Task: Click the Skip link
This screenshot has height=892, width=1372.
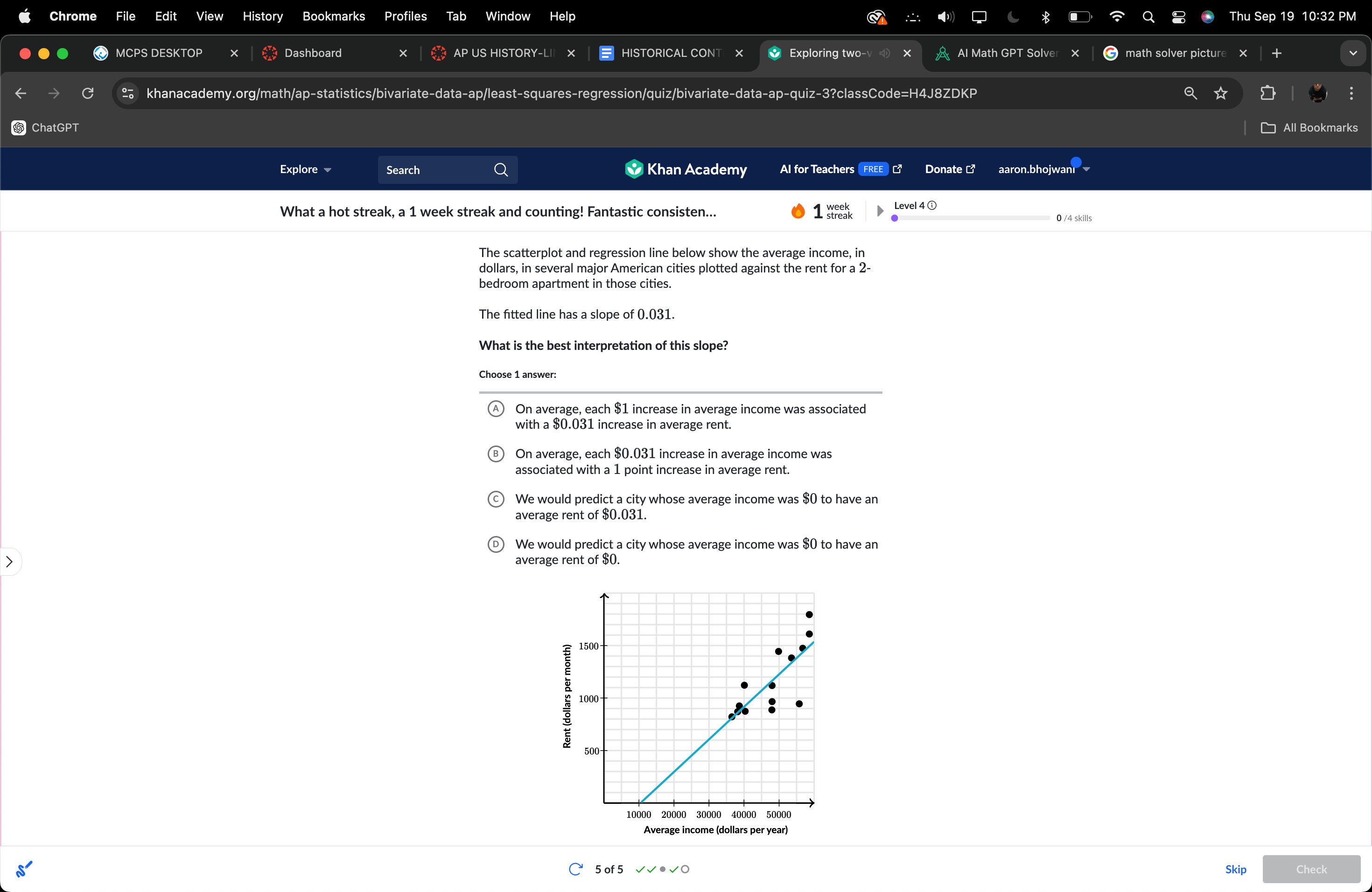Action: (x=1235, y=869)
